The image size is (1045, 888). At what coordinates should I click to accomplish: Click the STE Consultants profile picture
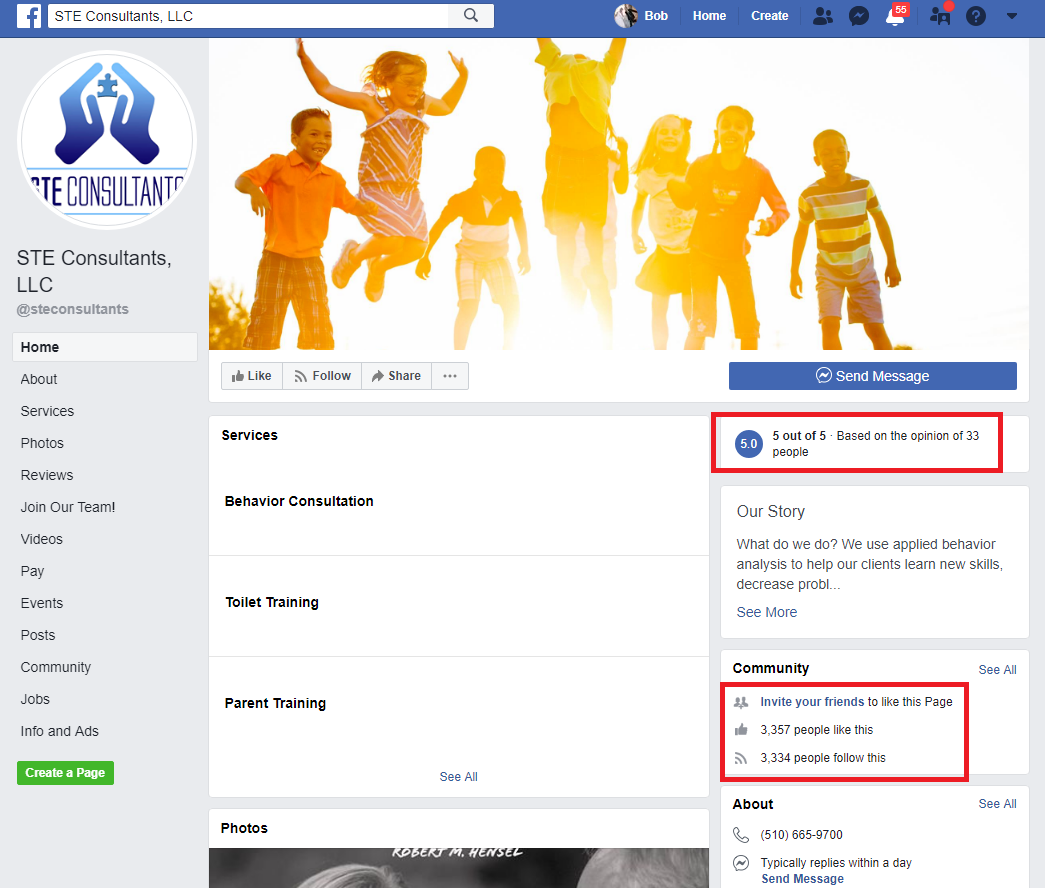(107, 139)
